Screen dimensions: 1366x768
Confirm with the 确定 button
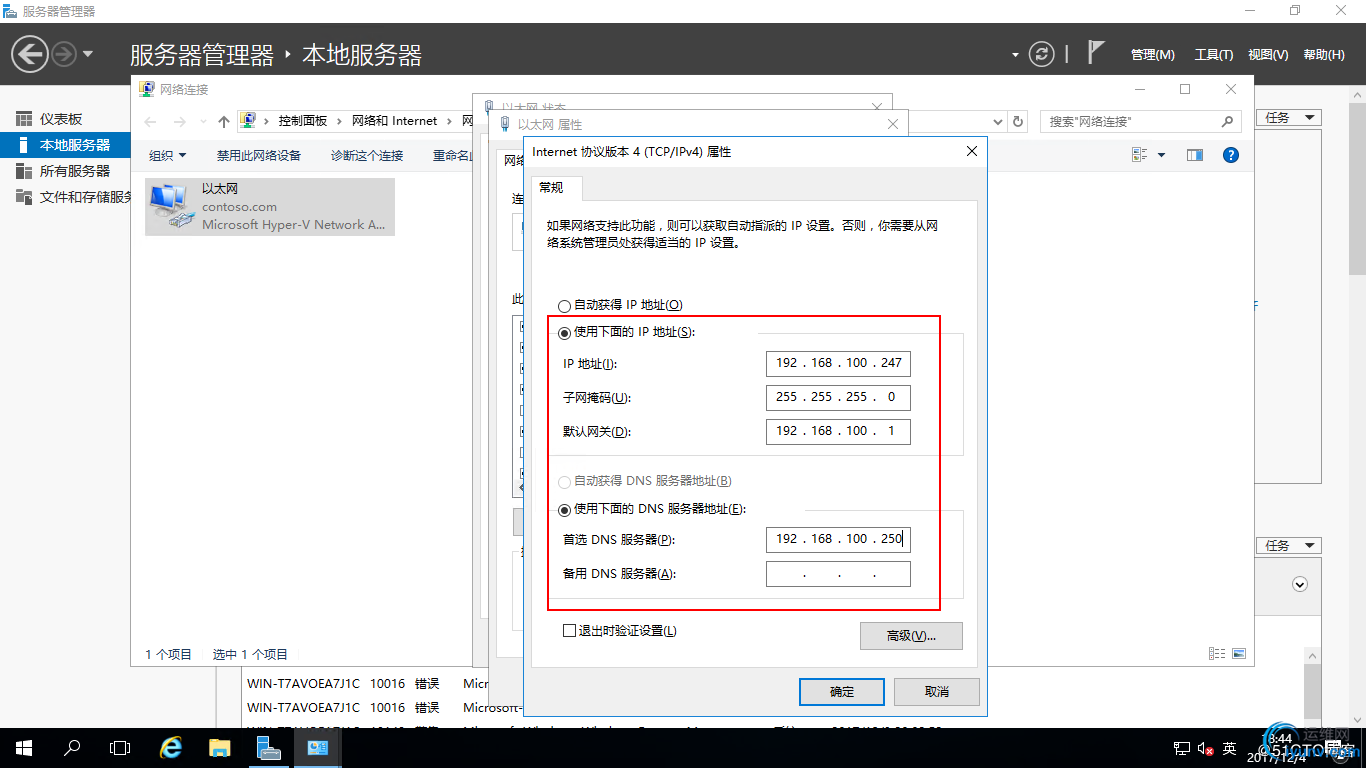pos(842,692)
